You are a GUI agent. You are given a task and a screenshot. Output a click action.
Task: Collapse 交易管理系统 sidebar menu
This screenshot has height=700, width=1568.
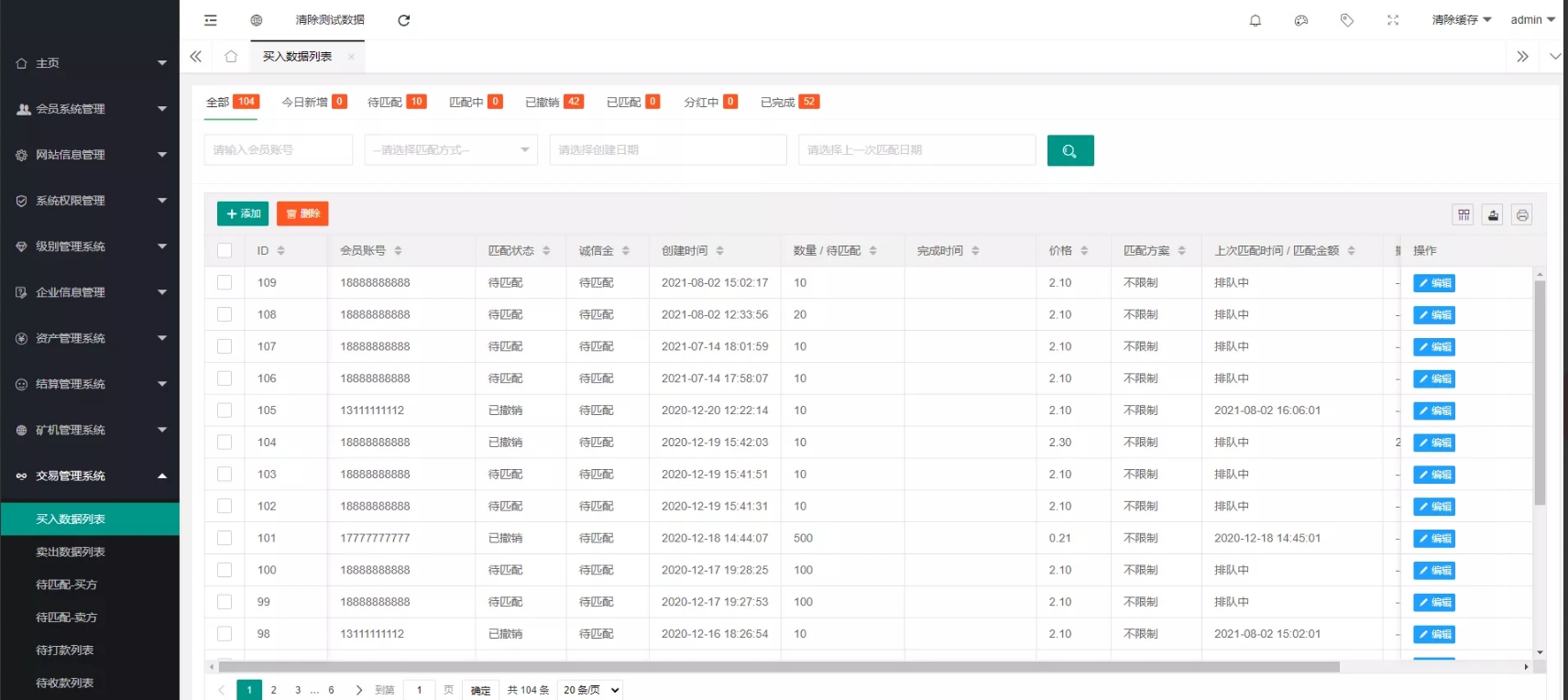pos(90,476)
